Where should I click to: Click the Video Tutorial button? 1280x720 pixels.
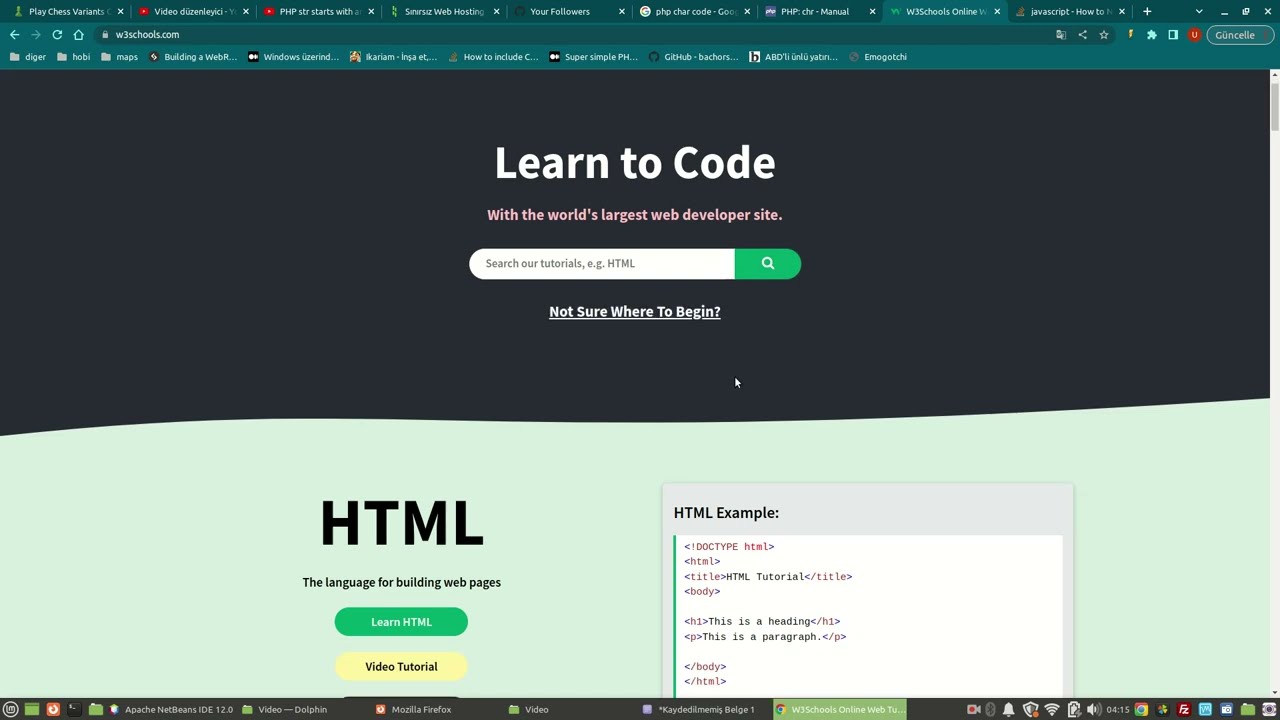point(401,666)
